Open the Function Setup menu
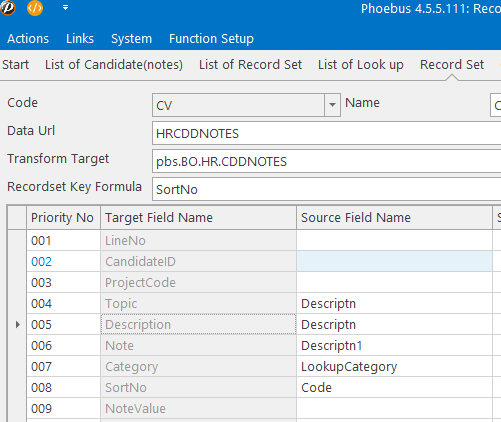501x422 pixels. click(211, 39)
